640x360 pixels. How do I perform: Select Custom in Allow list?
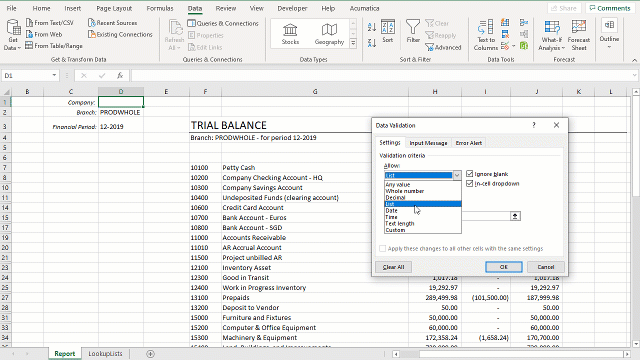[x=423, y=230]
